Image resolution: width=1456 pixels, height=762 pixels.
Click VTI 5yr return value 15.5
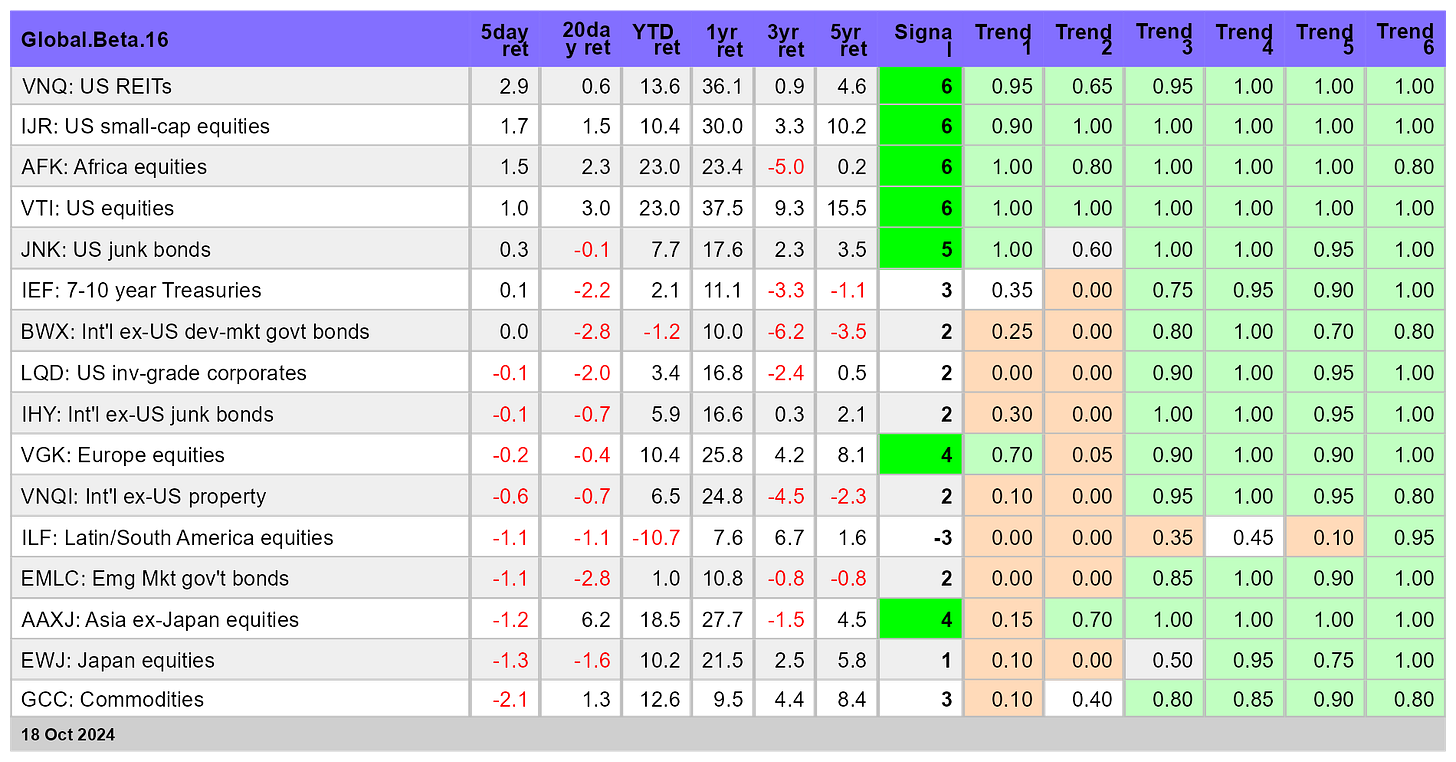pos(848,208)
